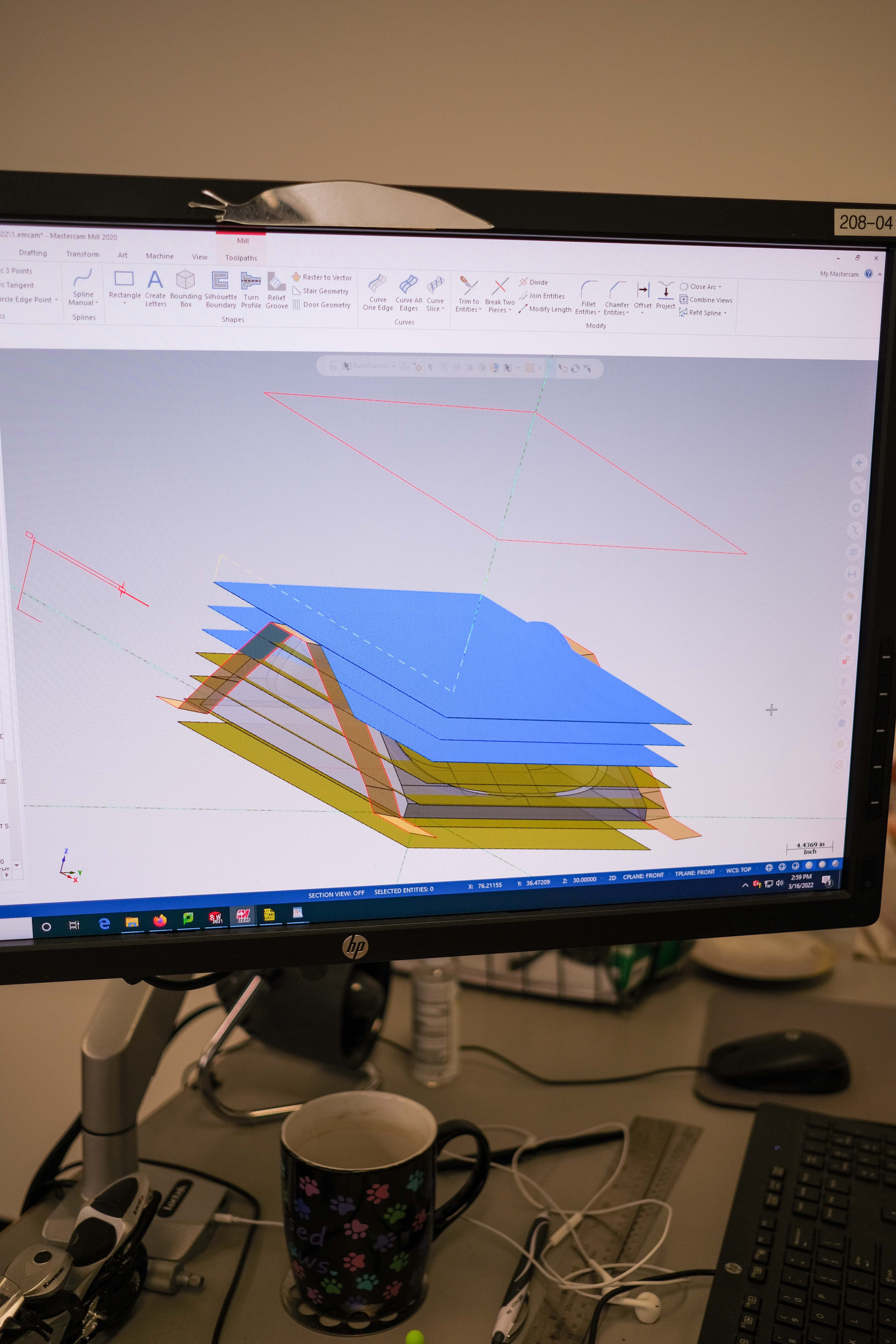Click the Project tool
Viewport: 896px width, 1344px height.
click(x=666, y=296)
